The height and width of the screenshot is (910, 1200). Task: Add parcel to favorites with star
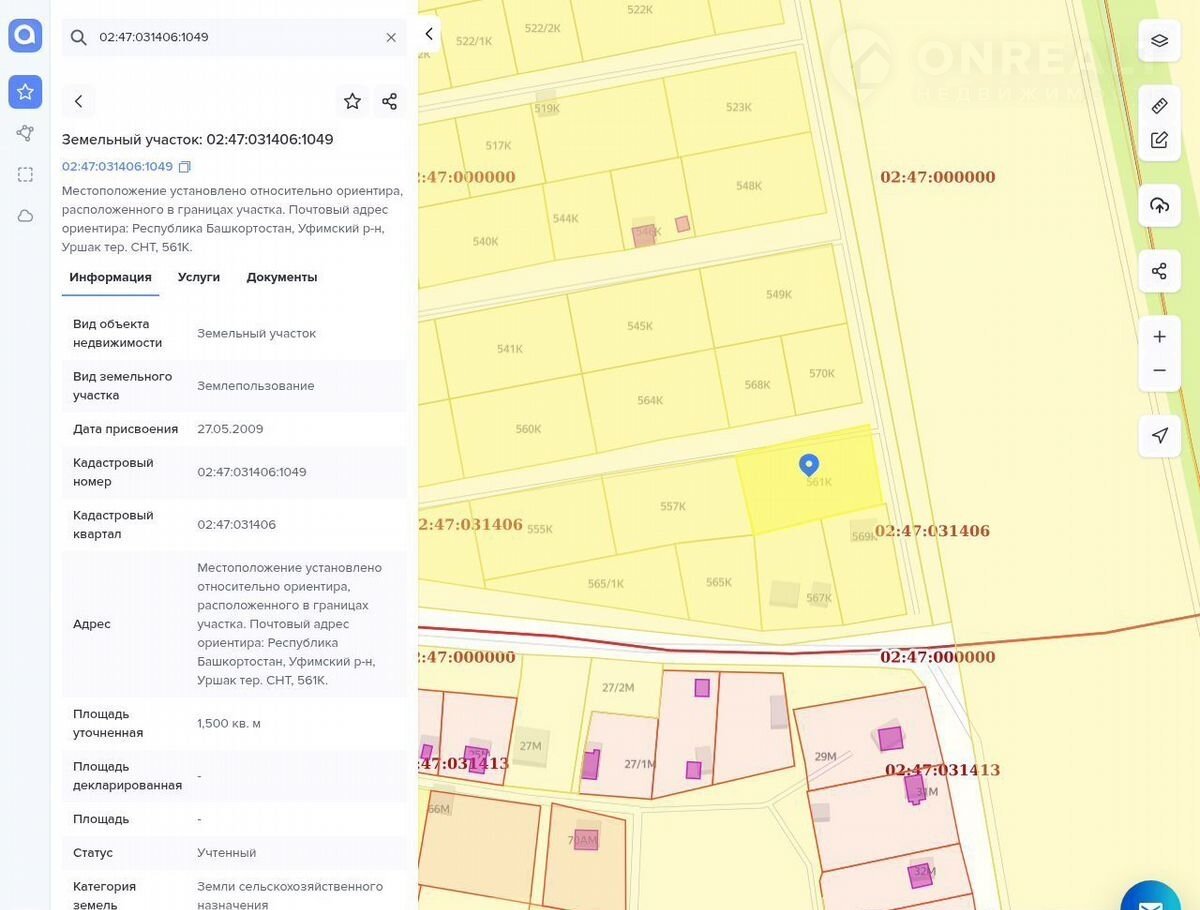[x=352, y=101]
